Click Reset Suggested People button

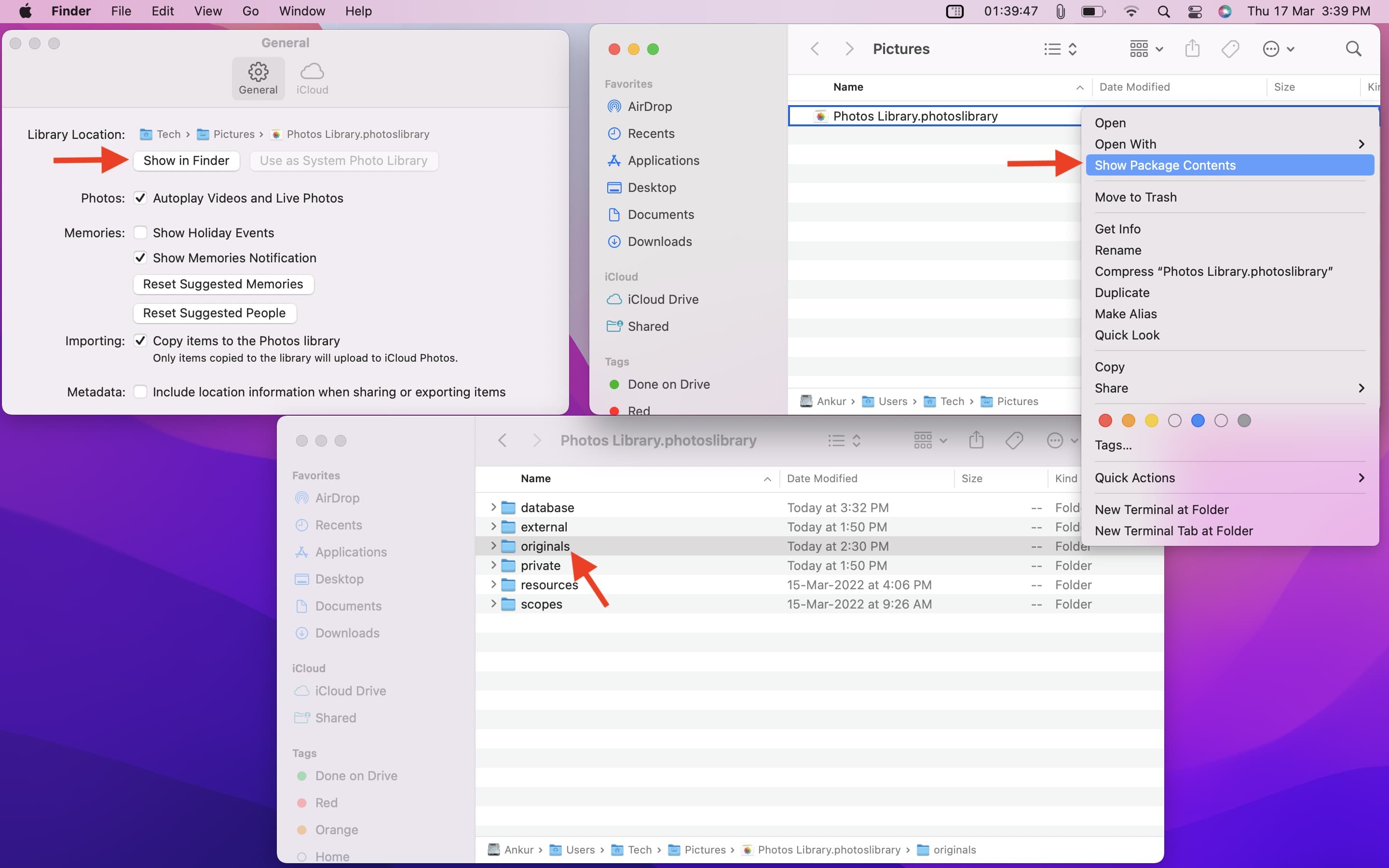pyautogui.click(x=215, y=313)
